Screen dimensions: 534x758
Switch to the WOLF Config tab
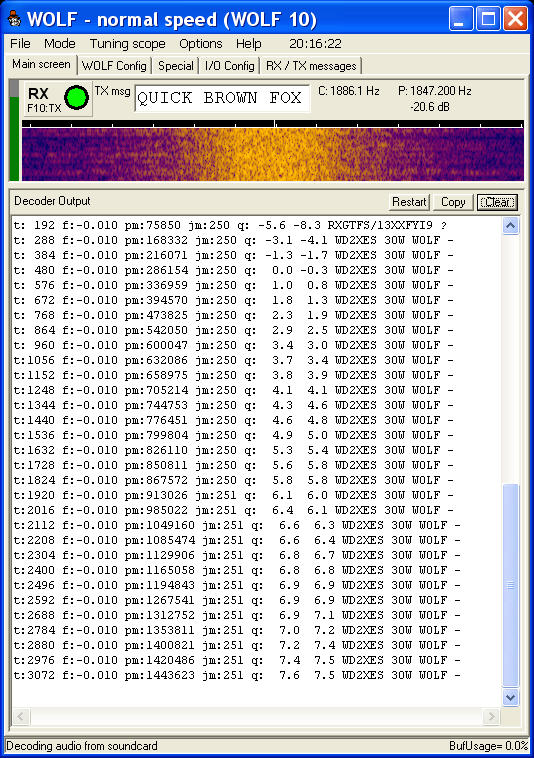click(x=114, y=66)
